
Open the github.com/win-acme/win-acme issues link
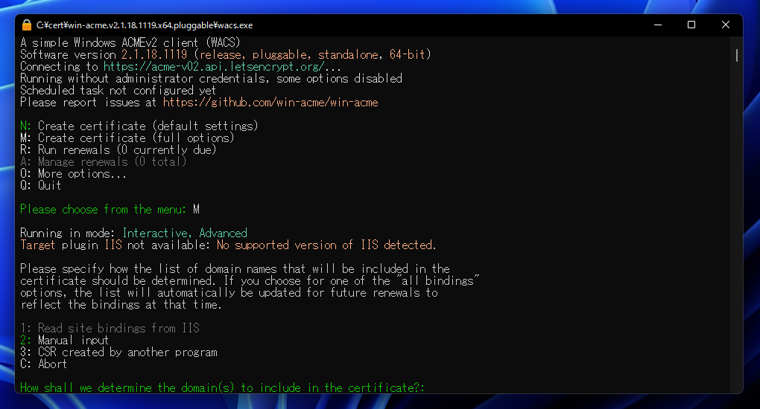270,102
